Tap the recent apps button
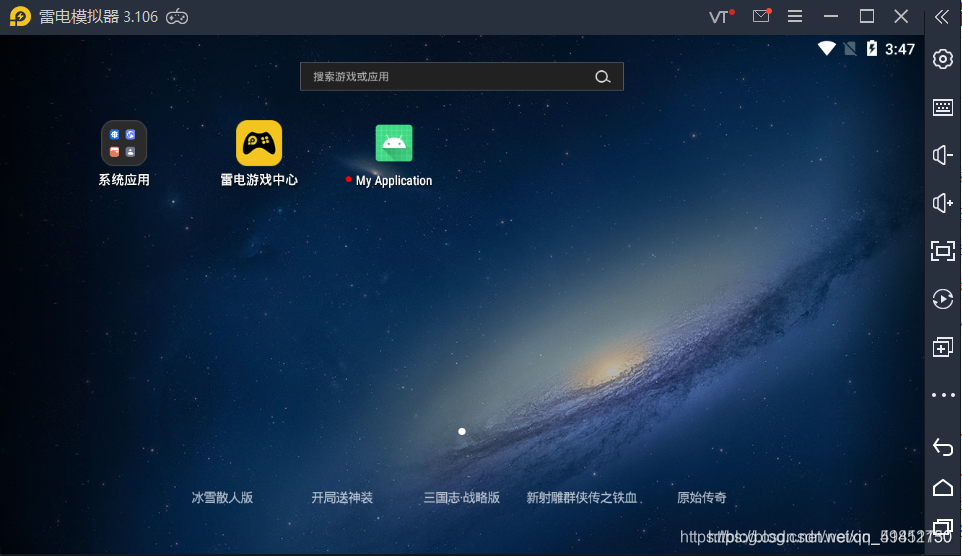Screen dimensions: 962x556 (943, 527)
